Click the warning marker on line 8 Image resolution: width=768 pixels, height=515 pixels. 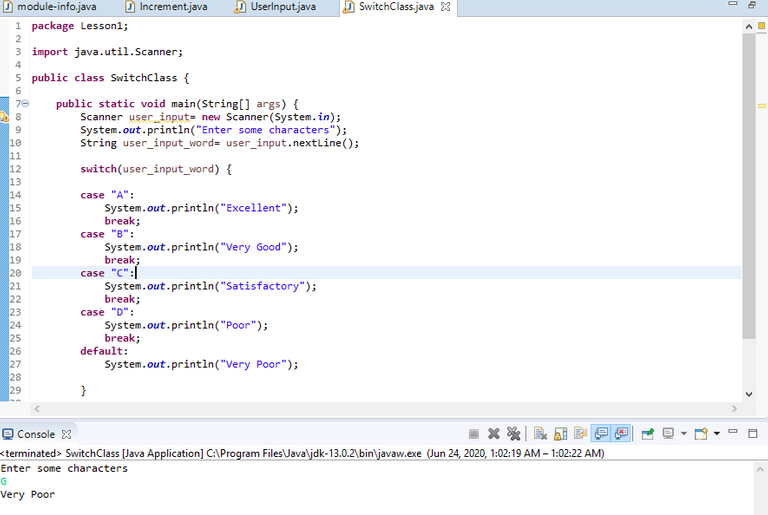coord(4,117)
